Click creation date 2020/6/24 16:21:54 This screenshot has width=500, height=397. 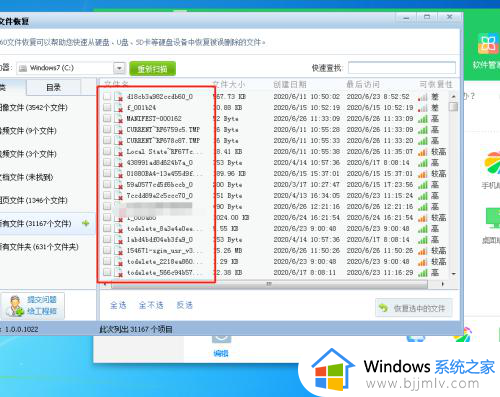(x=306, y=218)
